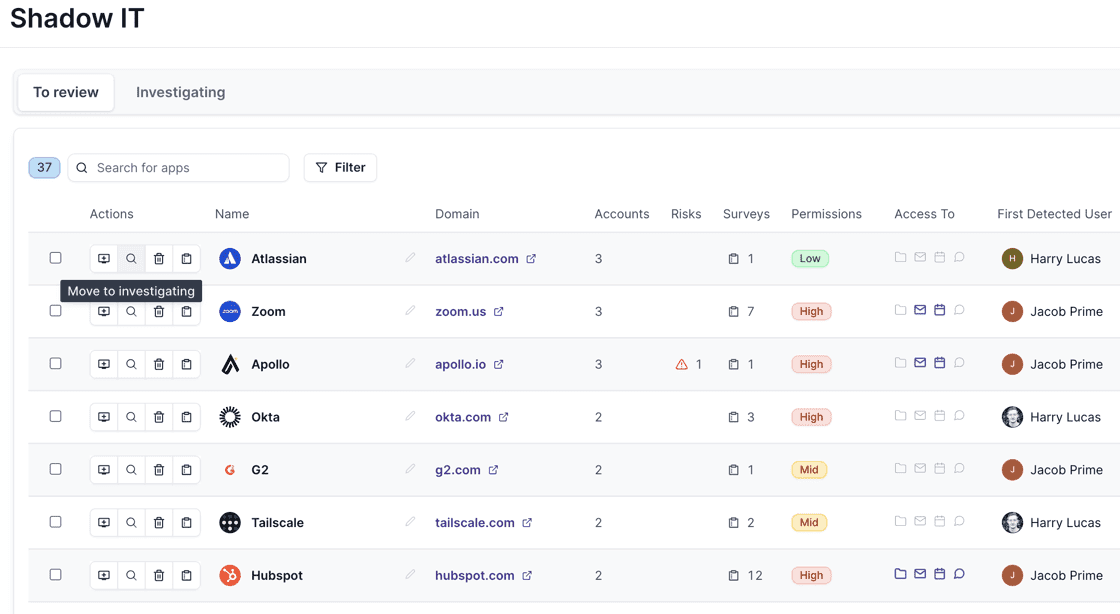Click First Detected User column header
Viewport: 1120px width, 614px height.
click(1054, 213)
